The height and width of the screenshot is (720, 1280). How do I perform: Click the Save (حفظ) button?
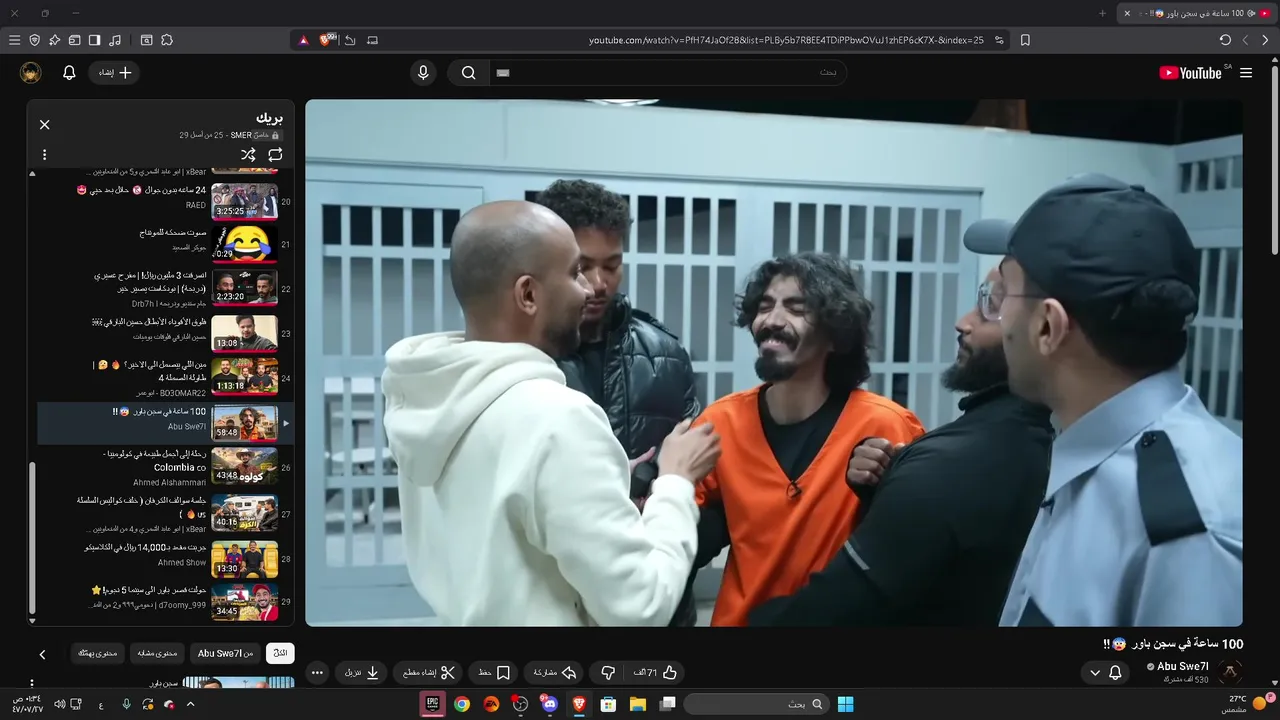[494, 673]
